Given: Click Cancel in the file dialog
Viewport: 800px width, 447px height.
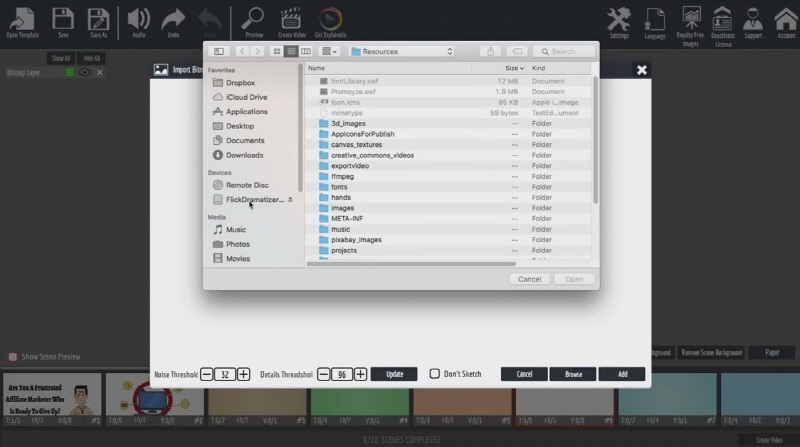Looking at the screenshot, I should [x=530, y=279].
